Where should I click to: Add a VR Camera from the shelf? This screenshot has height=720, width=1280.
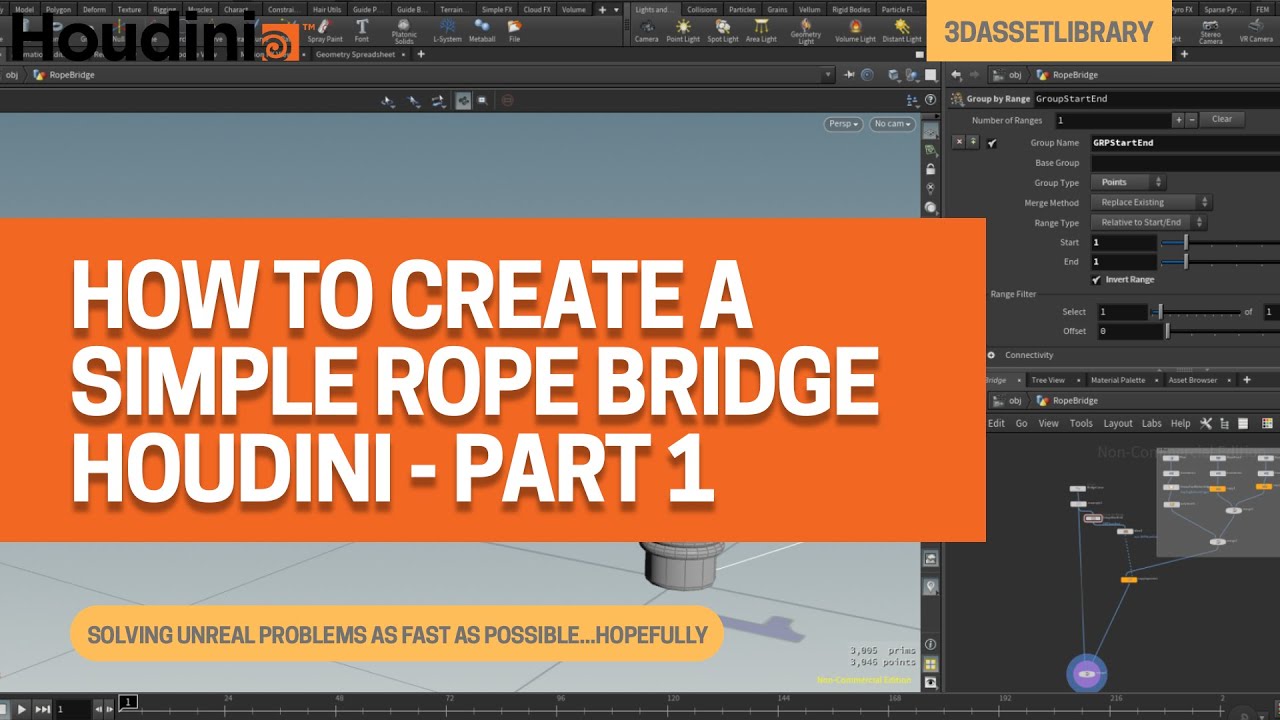1255,30
